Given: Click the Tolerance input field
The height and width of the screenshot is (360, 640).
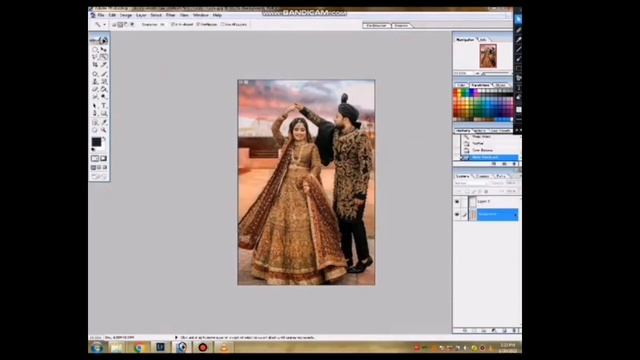Looking at the screenshot, I should click(x=162, y=24).
